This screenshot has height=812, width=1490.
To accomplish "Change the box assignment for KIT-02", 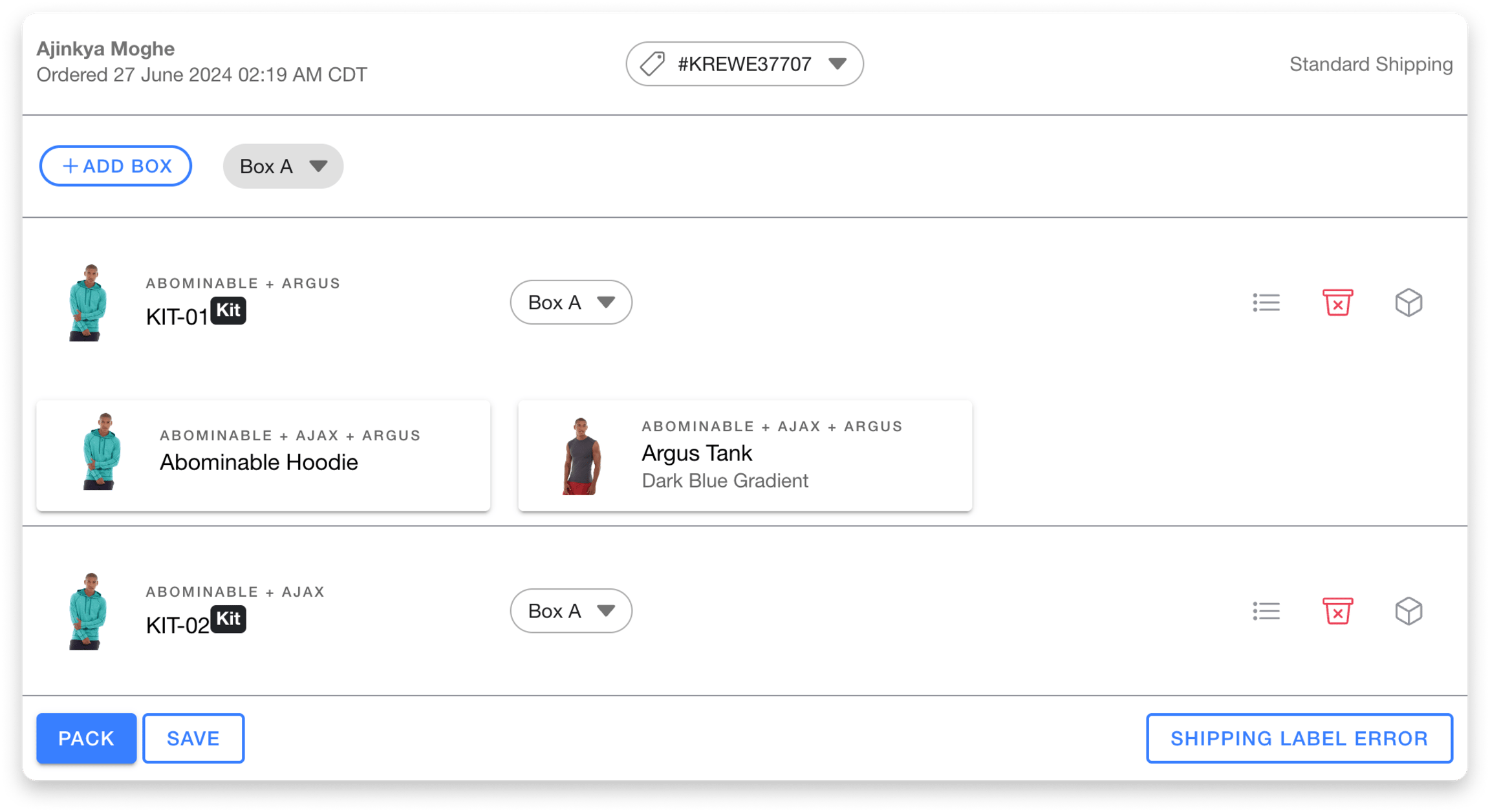I will click(x=570, y=610).
